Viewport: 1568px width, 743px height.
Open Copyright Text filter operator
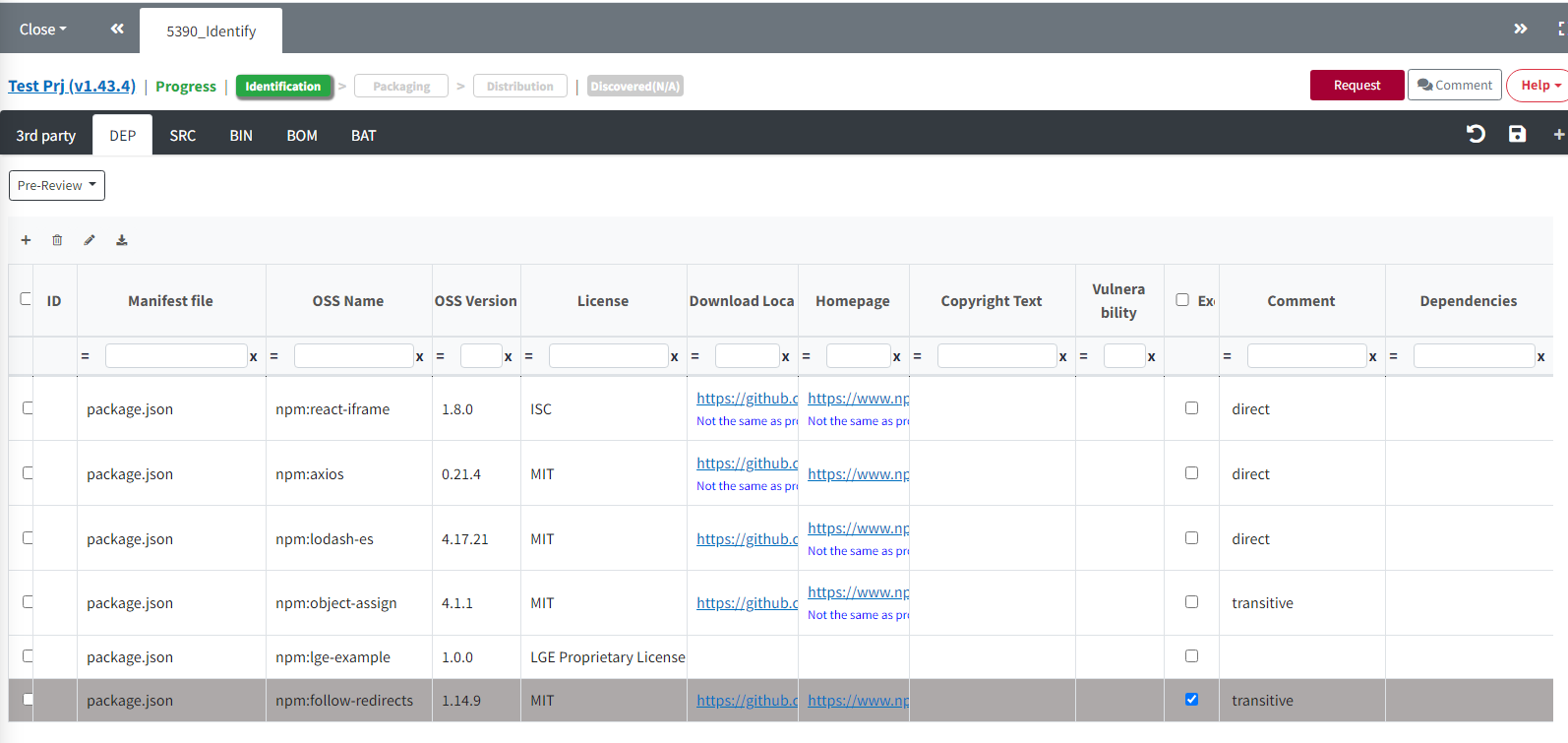pyautogui.click(x=918, y=356)
